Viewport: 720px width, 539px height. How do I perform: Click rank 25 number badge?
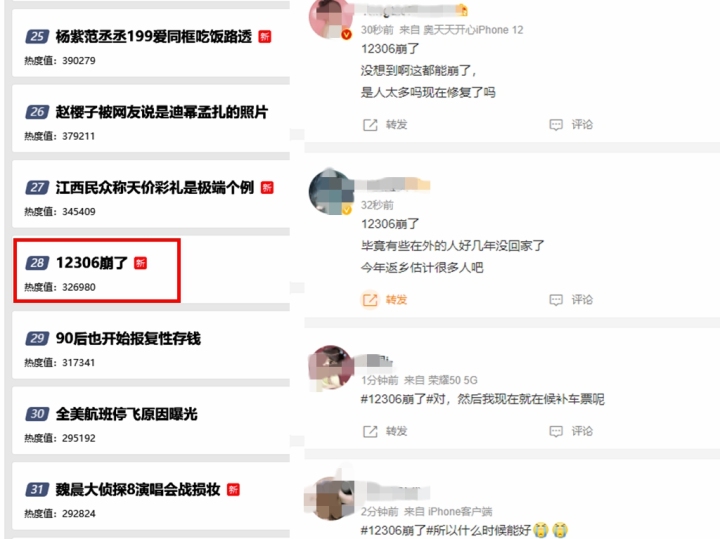[x=37, y=36]
